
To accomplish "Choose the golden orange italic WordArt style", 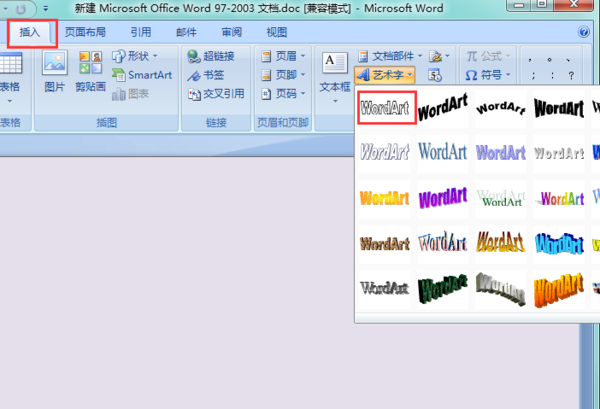I will pos(501,244).
